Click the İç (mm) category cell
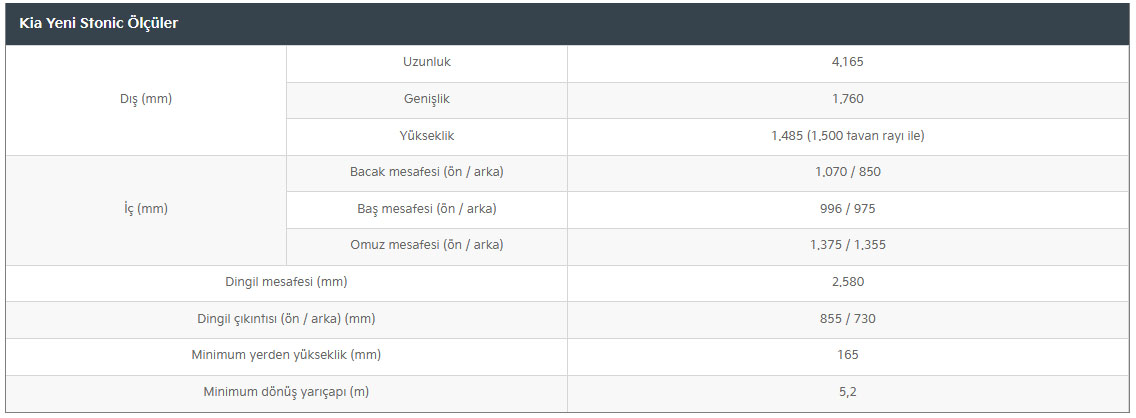The image size is (1136, 418). point(146,209)
